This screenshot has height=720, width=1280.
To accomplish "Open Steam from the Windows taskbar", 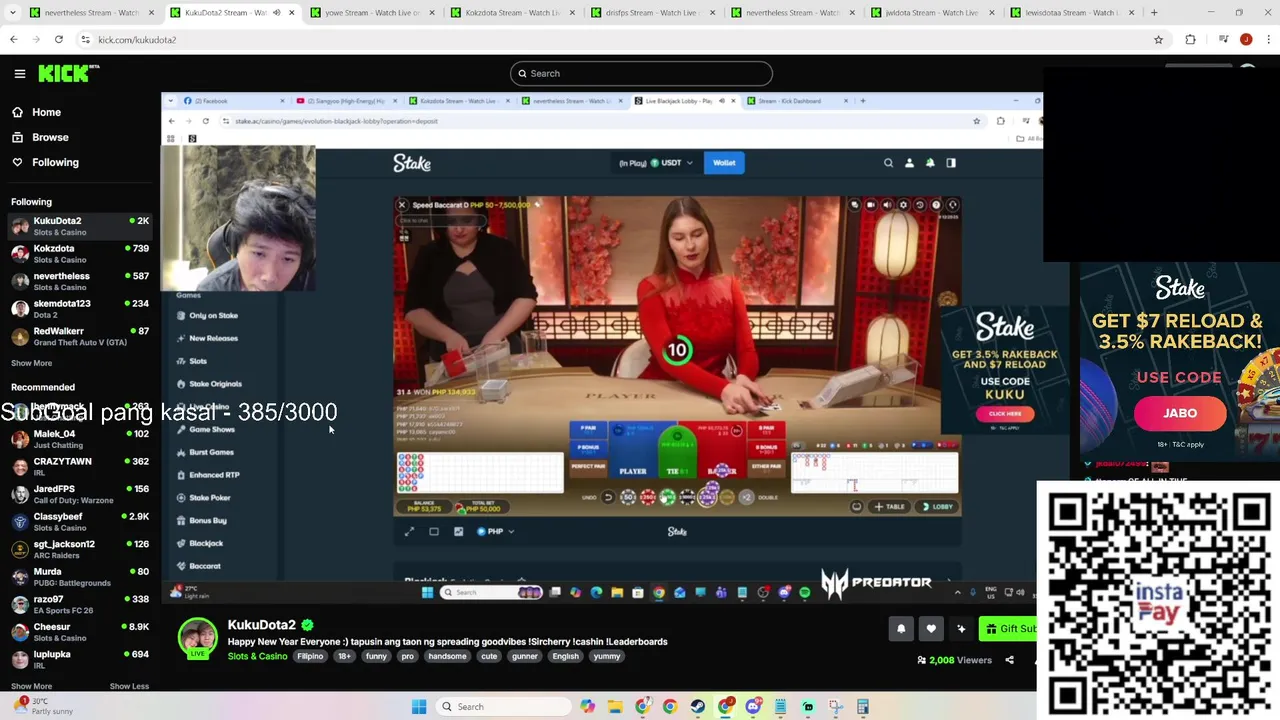I will click(x=697, y=707).
